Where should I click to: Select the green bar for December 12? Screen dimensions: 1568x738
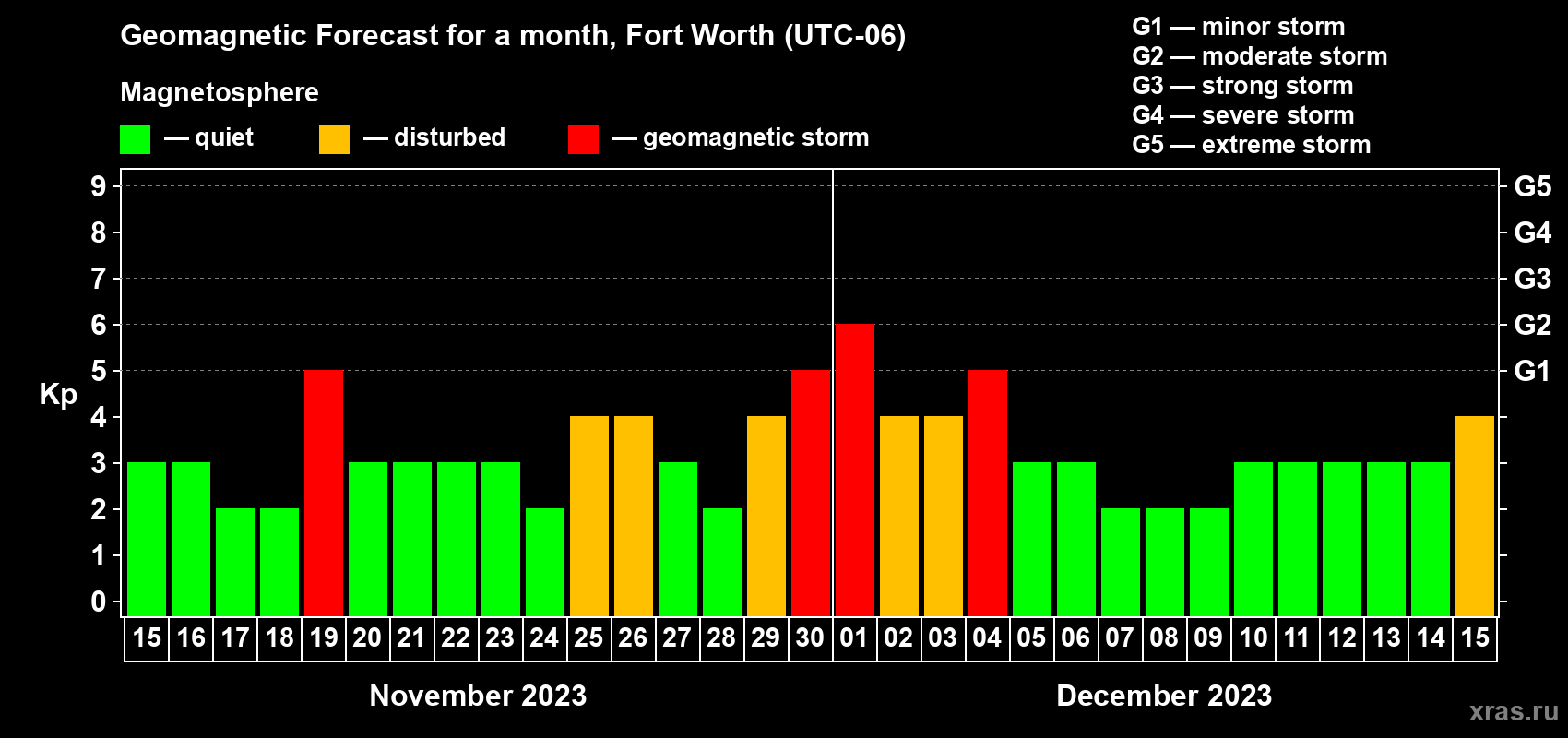(x=1342, y=540)
